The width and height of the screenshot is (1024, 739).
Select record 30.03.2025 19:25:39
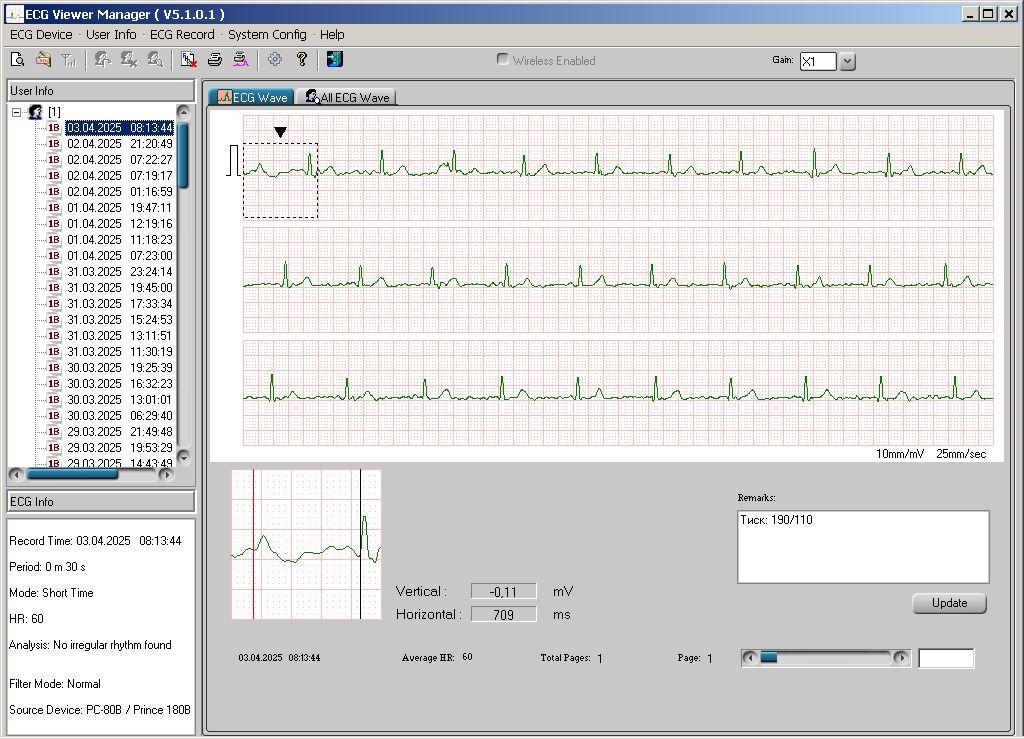(120, 368)
